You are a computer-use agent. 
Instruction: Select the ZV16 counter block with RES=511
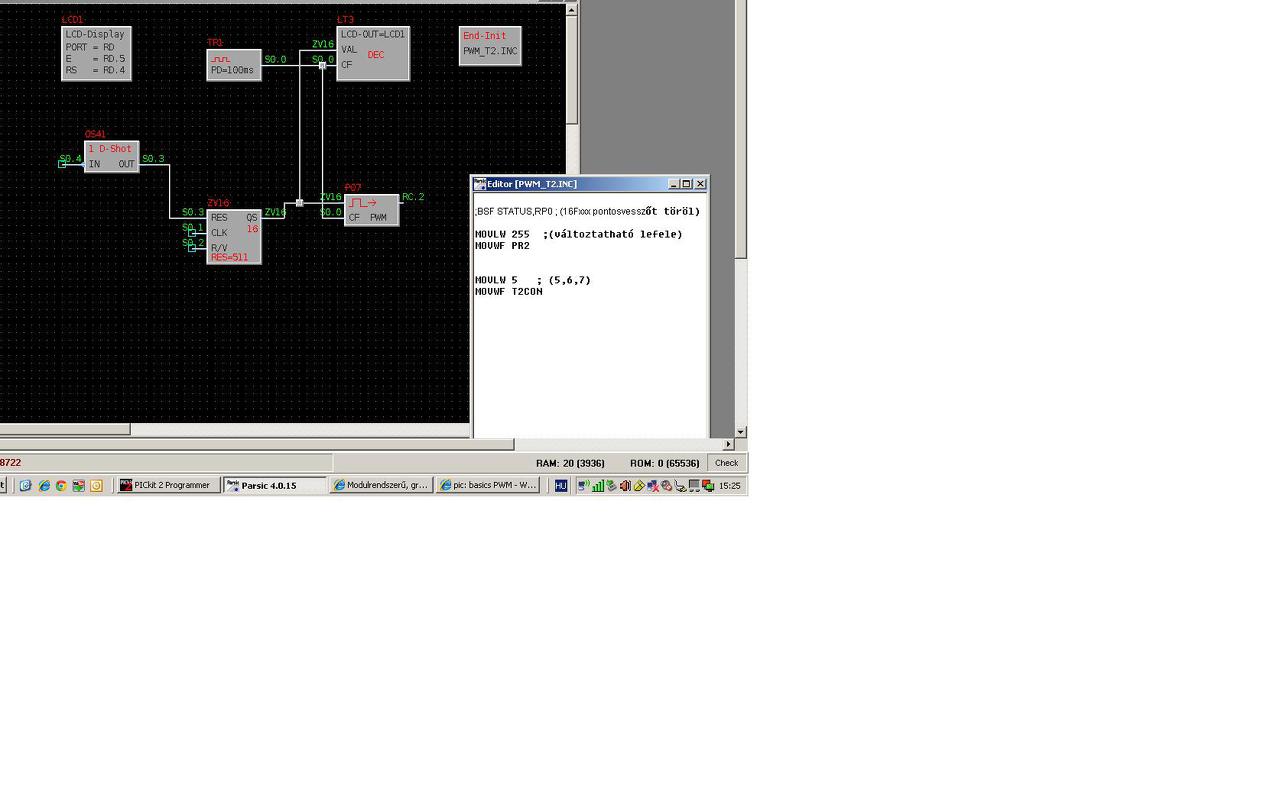click(234, 237)
